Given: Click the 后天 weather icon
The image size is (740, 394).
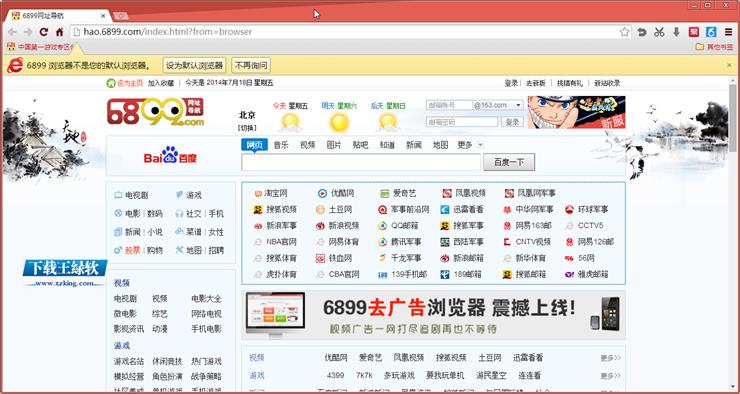Looking at the screenshot, I should (x=388, y=123).
